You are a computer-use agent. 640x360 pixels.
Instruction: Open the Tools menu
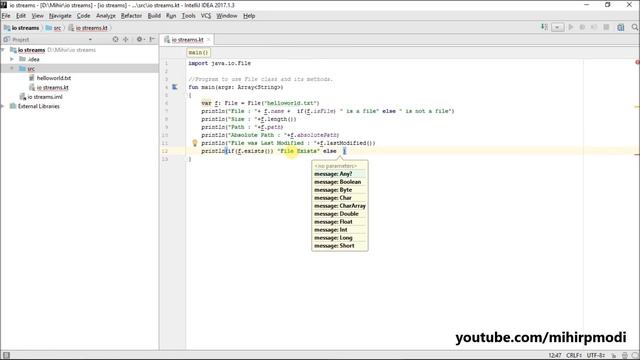click(188, 16)
